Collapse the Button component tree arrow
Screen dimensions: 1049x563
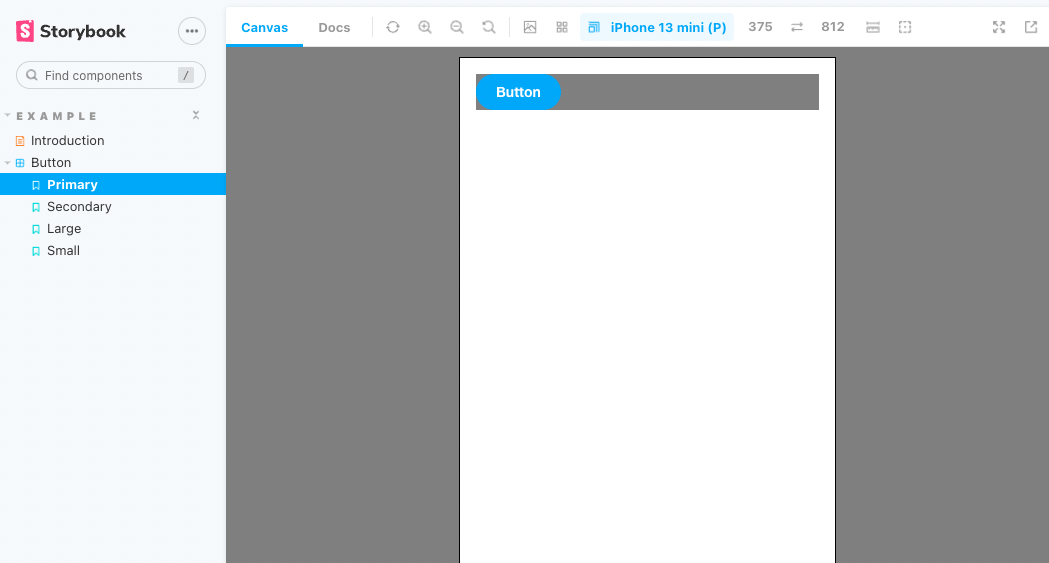[x=7, y=162]
